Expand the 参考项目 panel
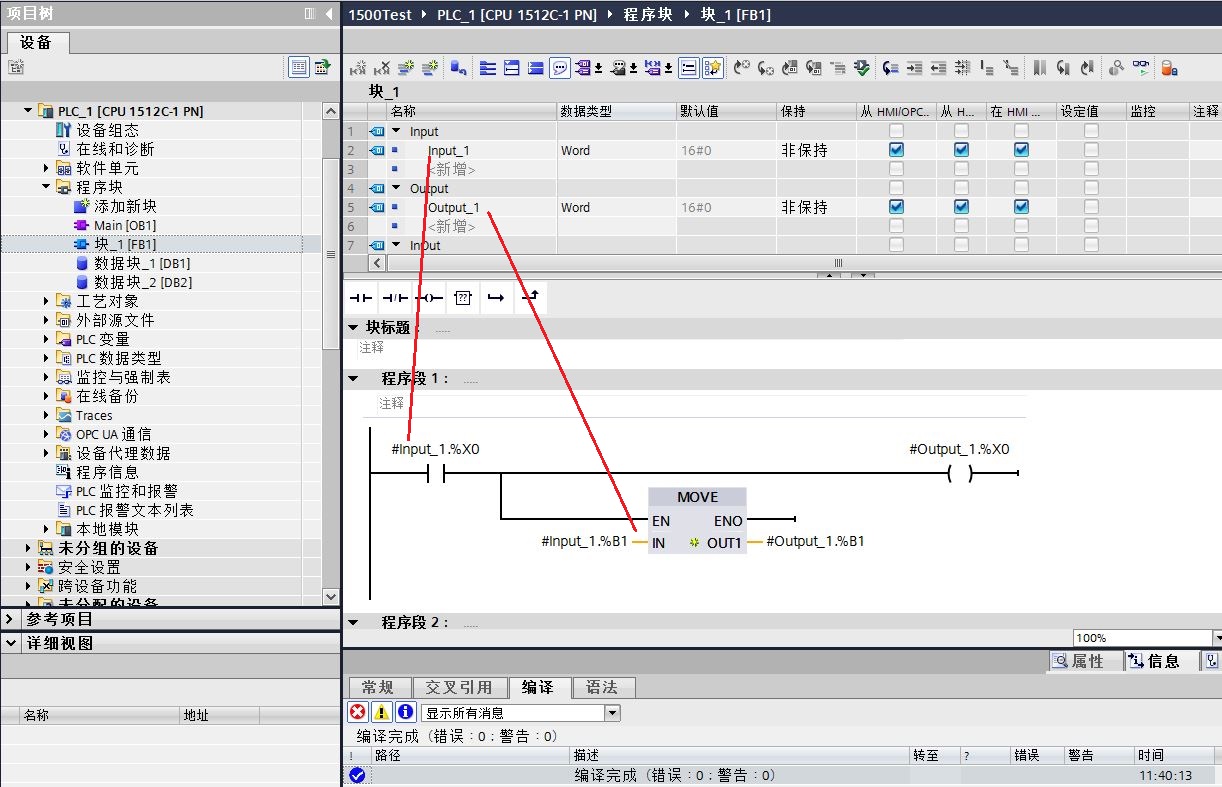 click(x=10, y=619)
